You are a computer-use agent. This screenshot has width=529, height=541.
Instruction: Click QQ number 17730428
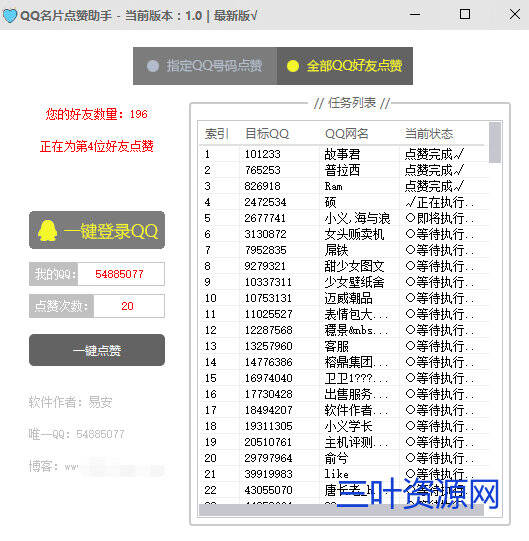[268, 394]
